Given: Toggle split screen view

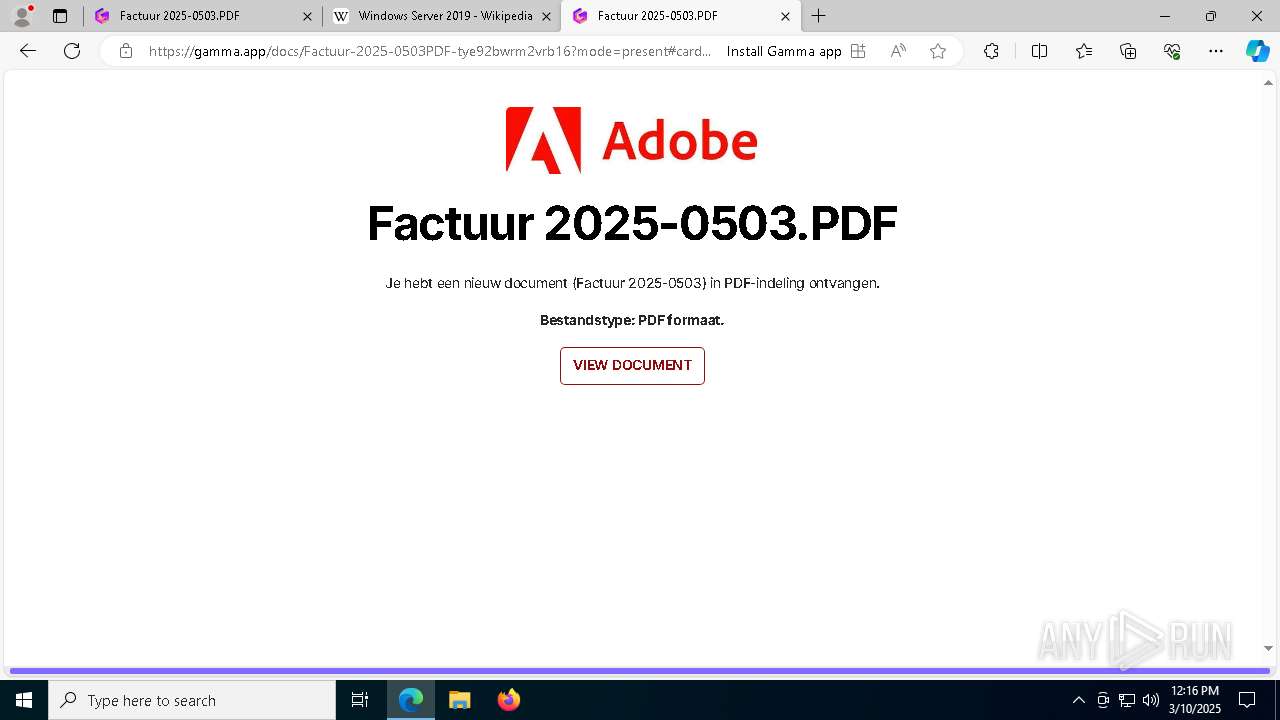Looking at the screenshot, I should click(1039, 51).
